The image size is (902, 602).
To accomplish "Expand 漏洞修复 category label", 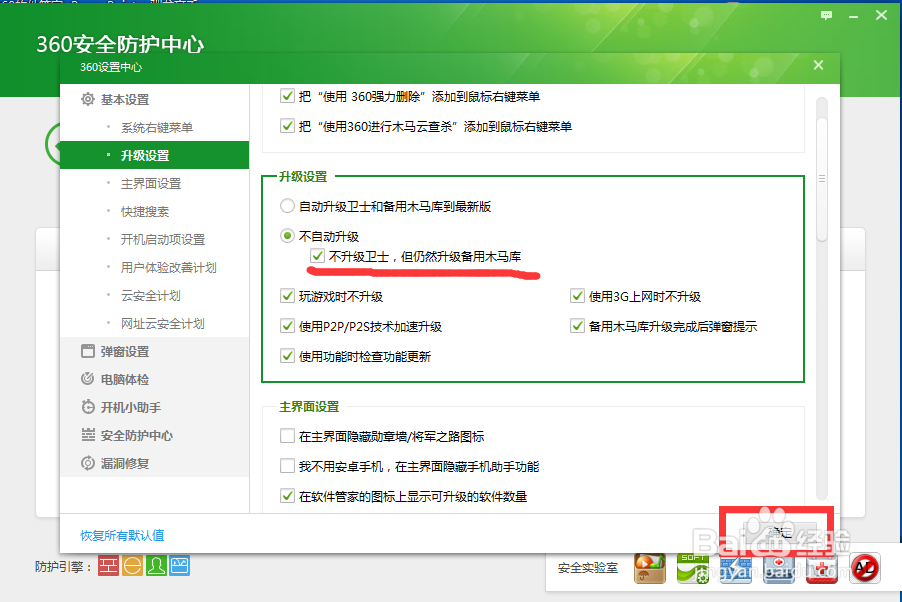I will pos(125,463).
